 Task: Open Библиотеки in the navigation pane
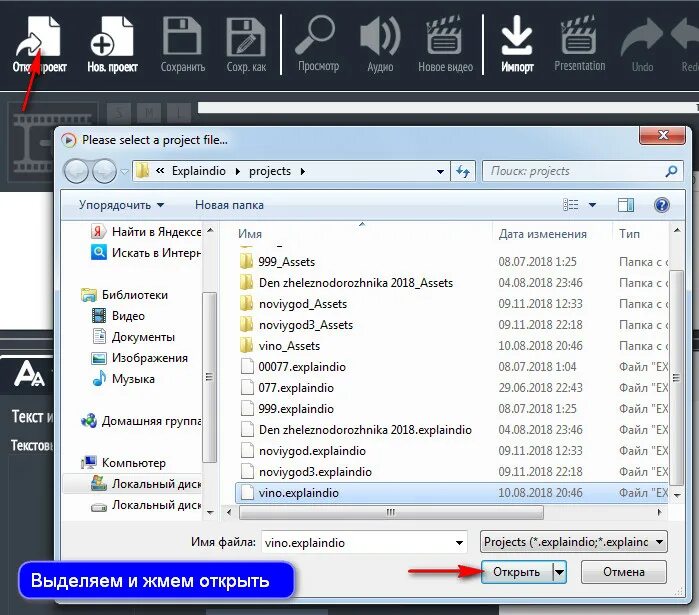(125, 295)
